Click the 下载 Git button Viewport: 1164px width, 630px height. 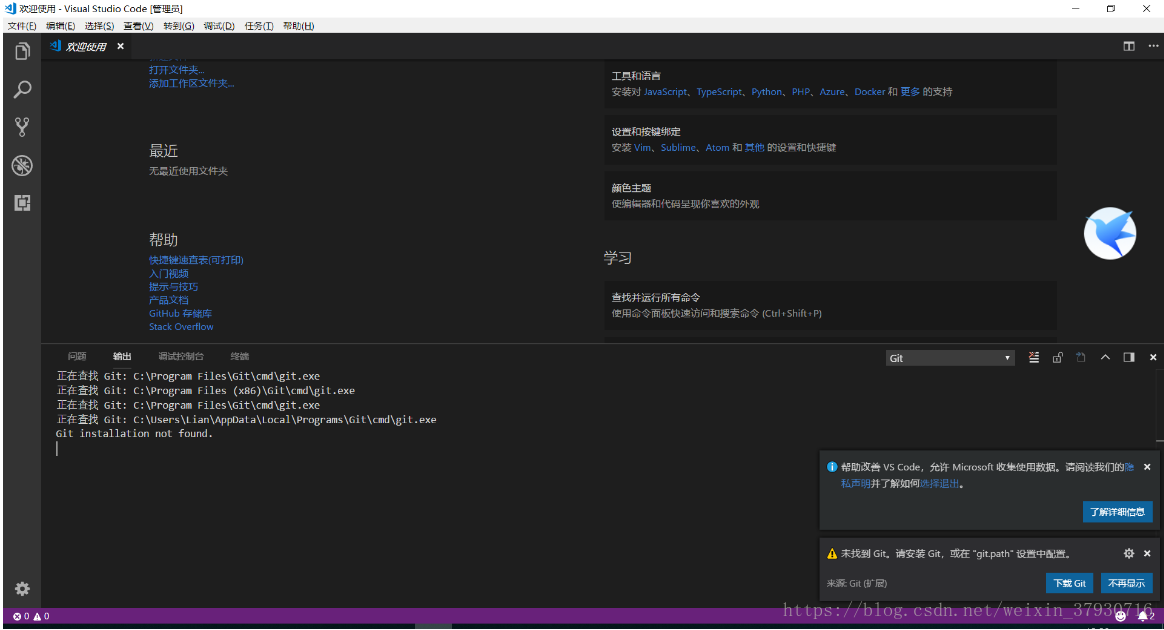tap(1069, 583)
